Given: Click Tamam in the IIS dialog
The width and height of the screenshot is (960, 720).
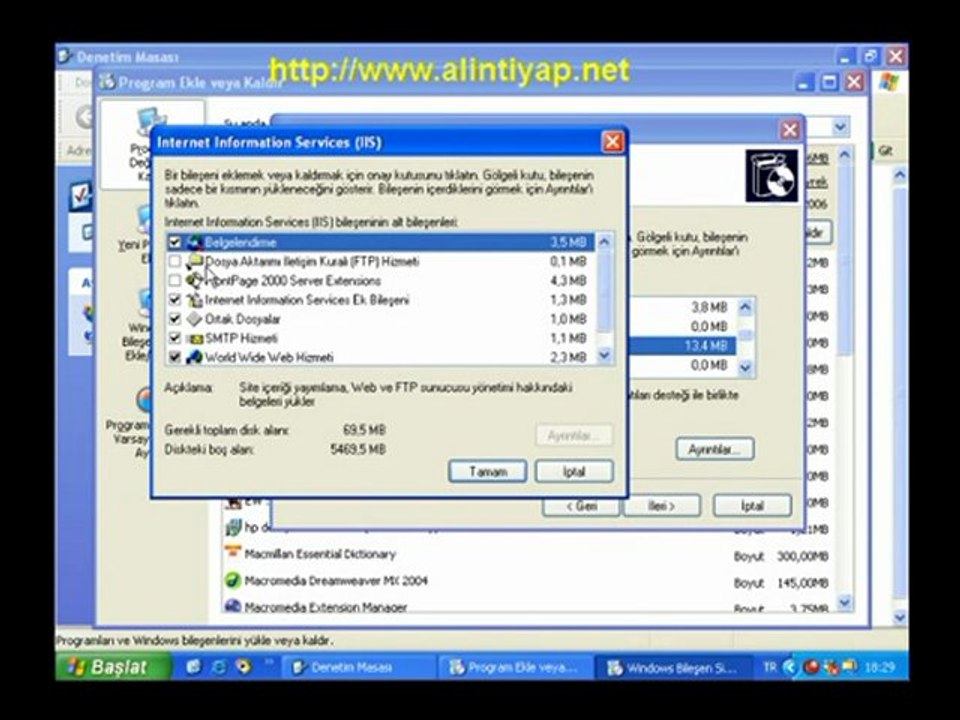Looking at the screenshot, I should pos(487,472).
